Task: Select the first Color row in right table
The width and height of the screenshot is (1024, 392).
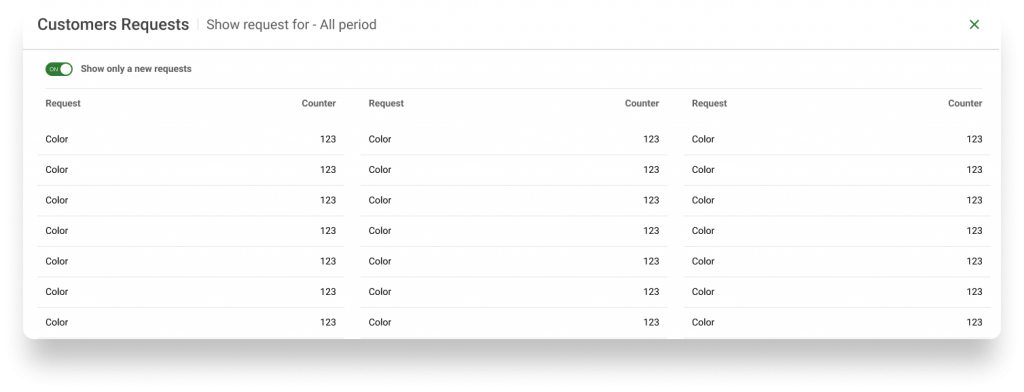Action: click(x=837, y=139)
